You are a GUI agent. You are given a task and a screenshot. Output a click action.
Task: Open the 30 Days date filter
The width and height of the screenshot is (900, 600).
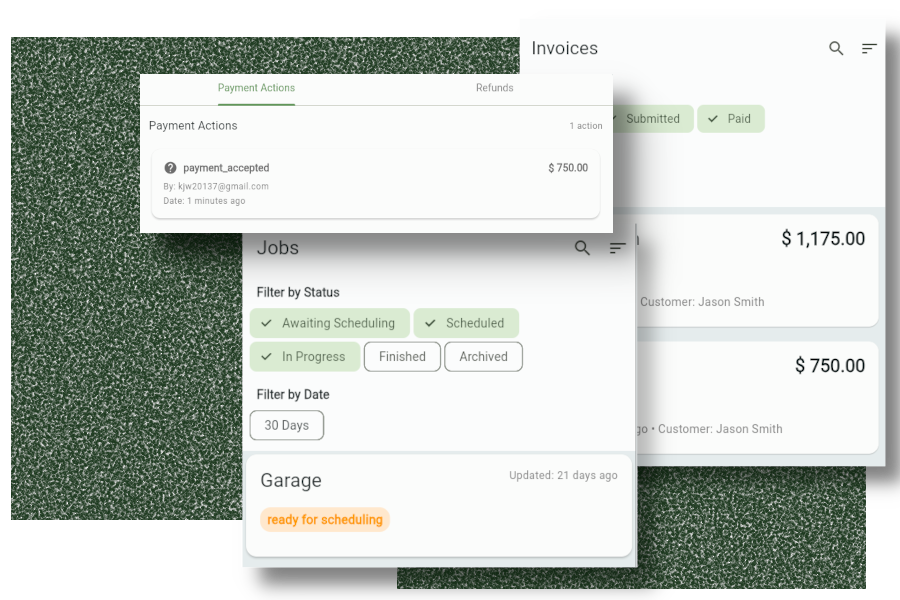point(286,425)
